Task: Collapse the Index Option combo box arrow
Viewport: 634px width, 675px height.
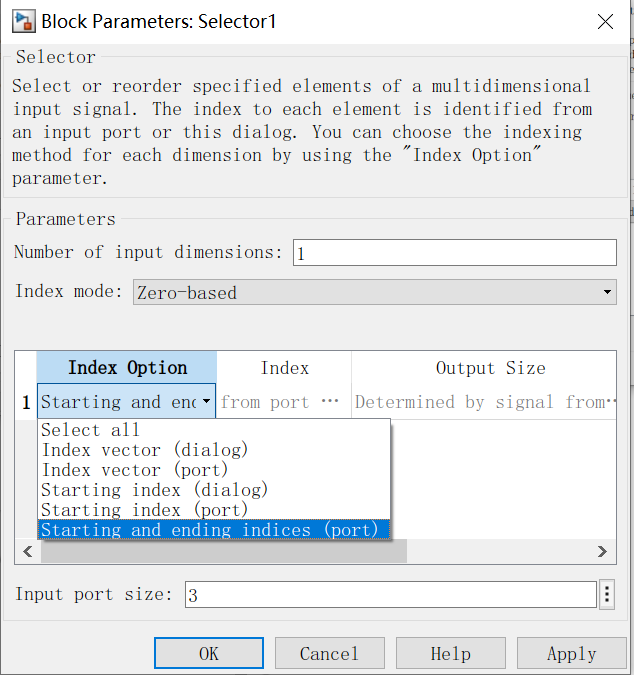Action: pyautogui.click(x=207, y=401)
